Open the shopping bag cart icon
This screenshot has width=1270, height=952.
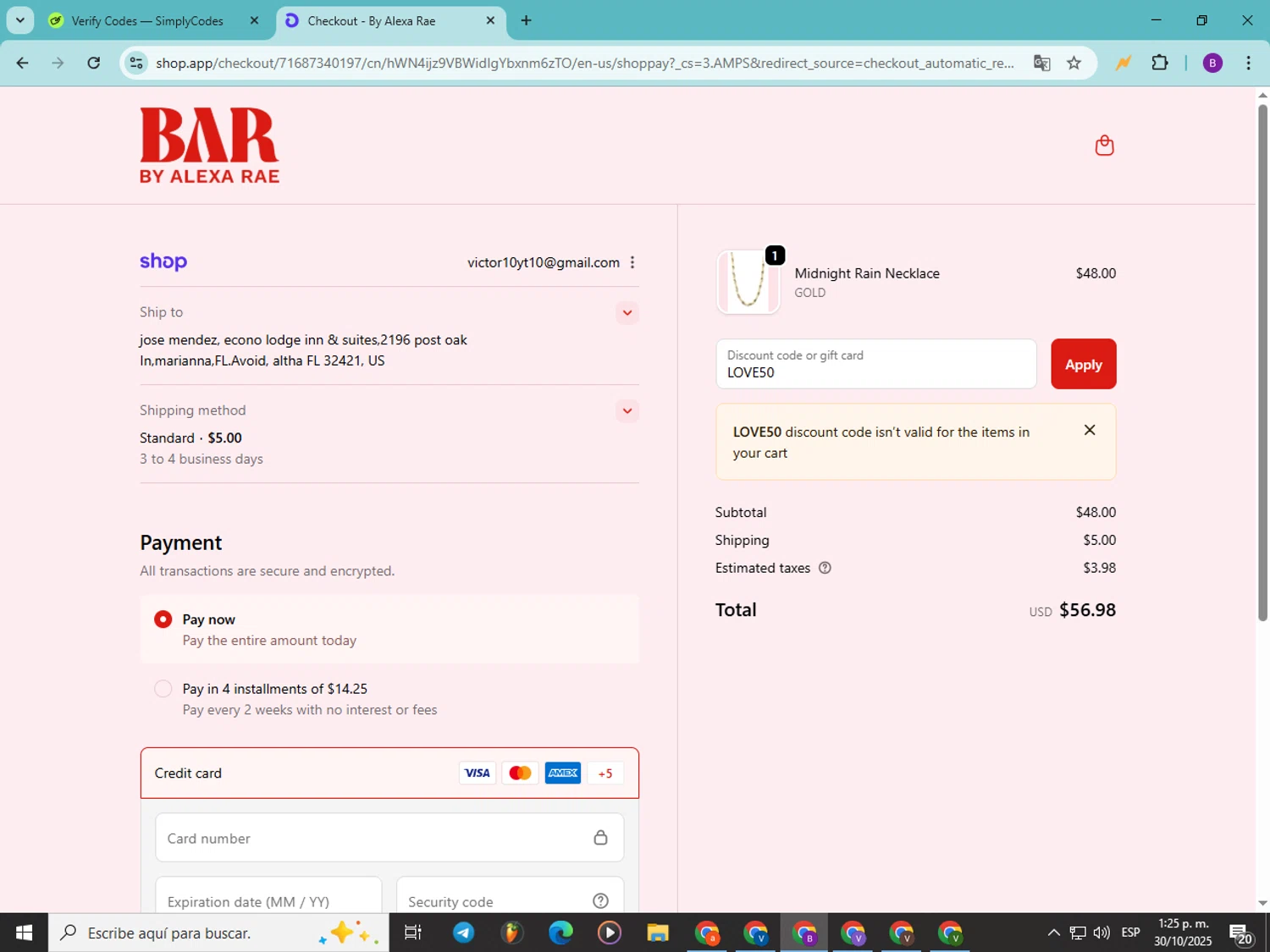pyautogui.click(x=1104, y=146)
